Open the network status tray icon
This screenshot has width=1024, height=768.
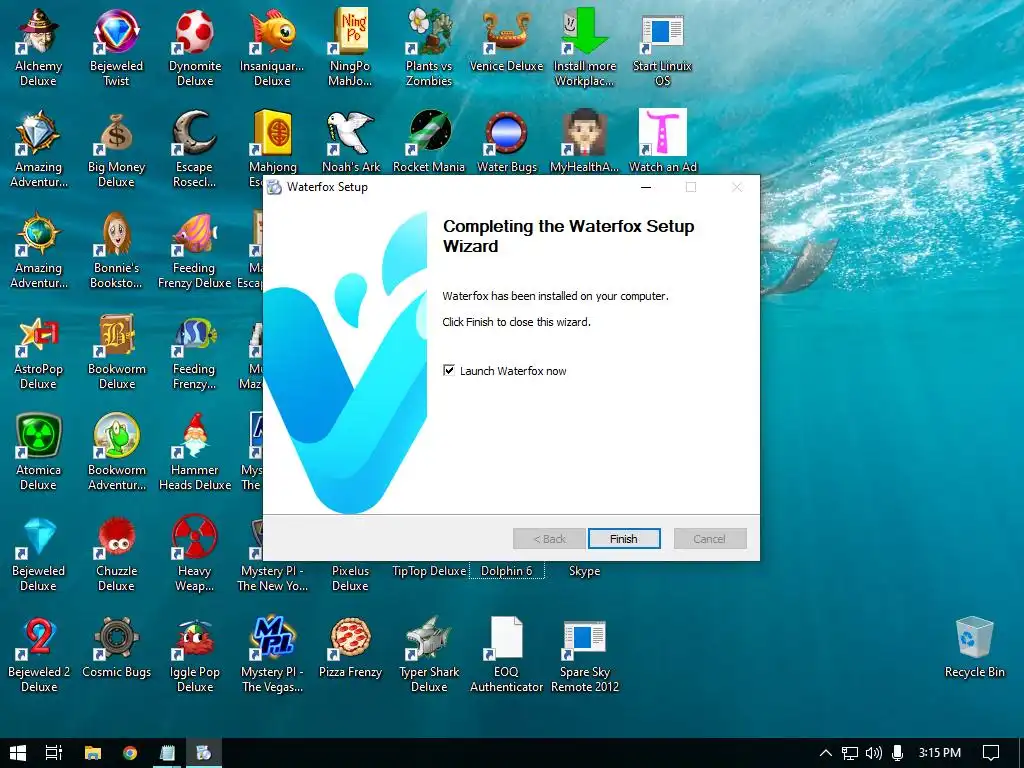click(849, 753)
